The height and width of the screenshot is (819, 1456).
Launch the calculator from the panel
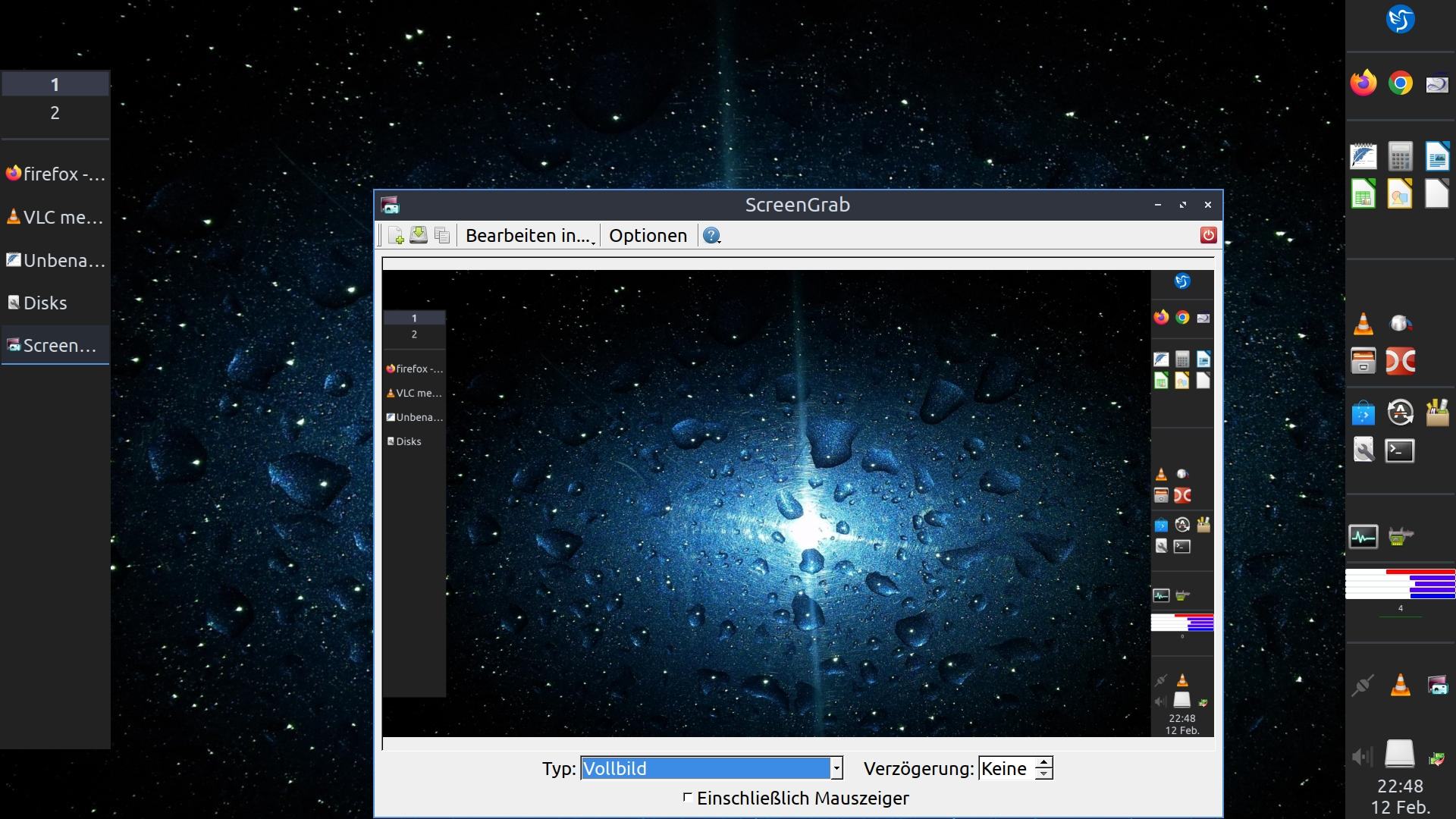point(1400,157)
